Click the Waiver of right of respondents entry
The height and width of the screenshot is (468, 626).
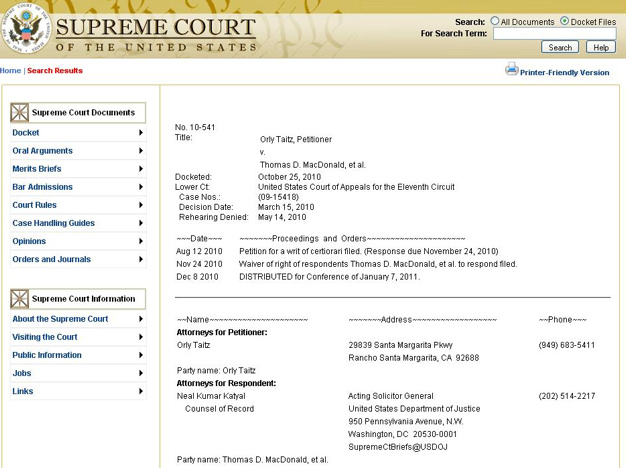tap(378, 264)
